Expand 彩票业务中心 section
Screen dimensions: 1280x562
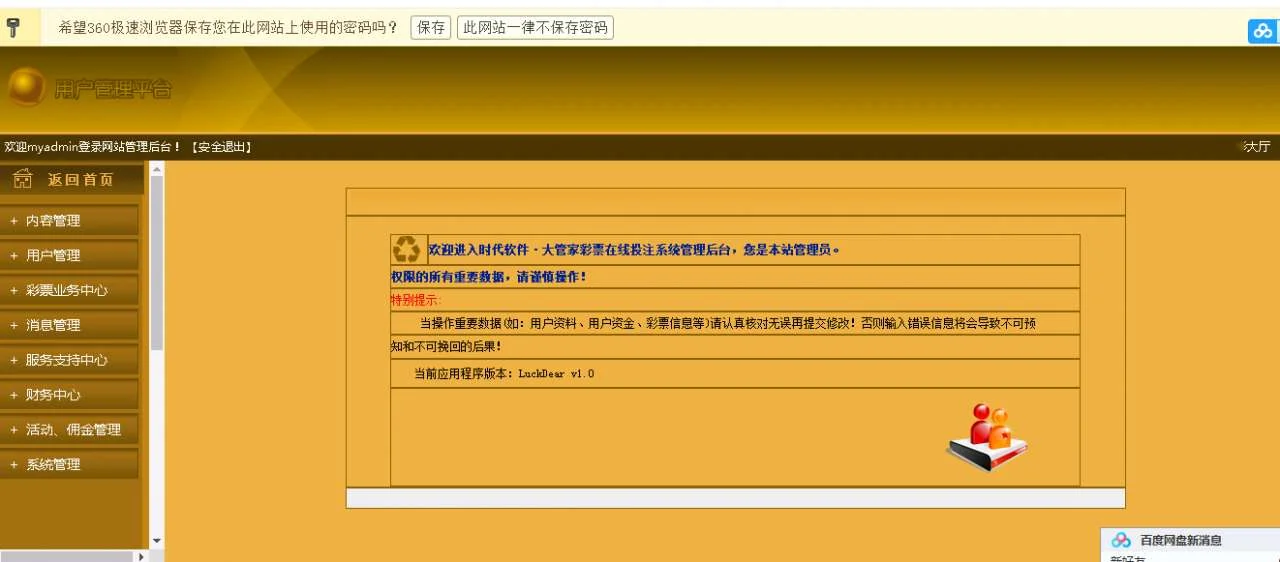66,291
